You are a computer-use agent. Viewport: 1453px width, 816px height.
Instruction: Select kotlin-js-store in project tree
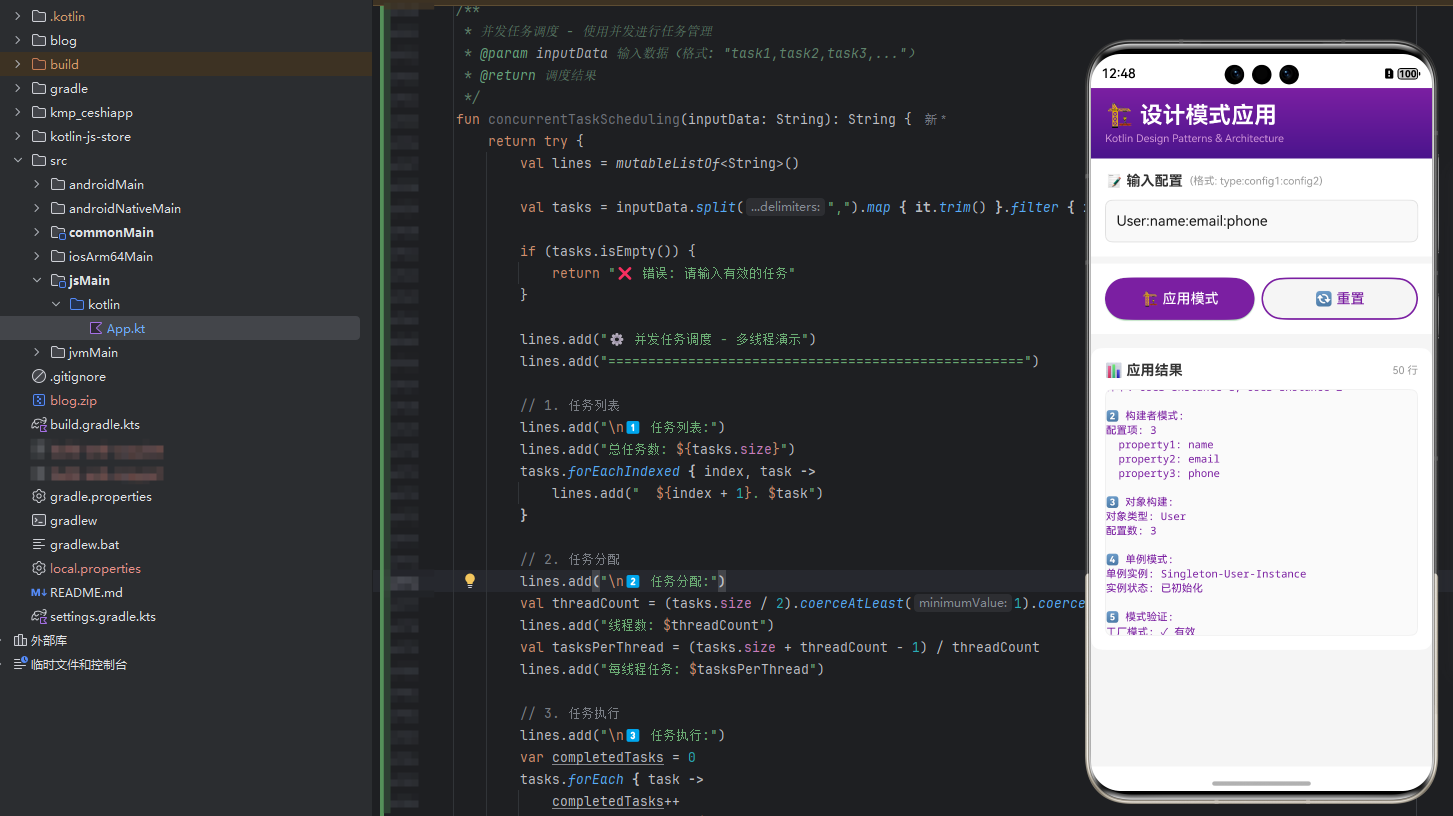(90, 136)
